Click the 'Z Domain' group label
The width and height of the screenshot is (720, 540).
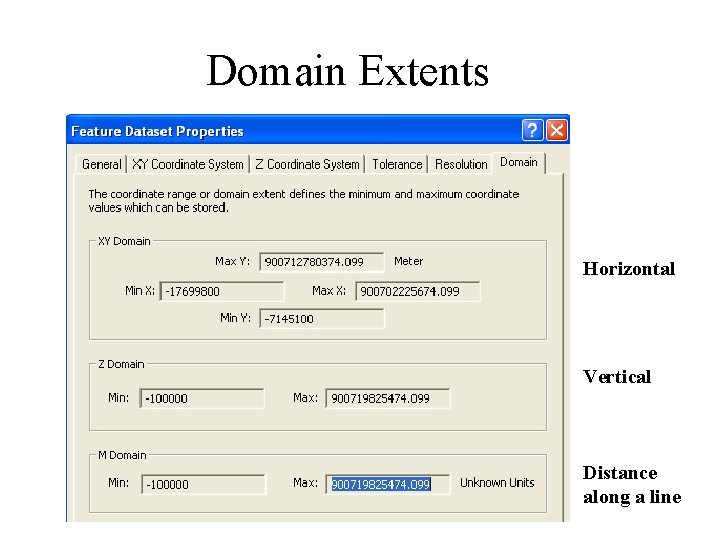[x=121, y=364]
